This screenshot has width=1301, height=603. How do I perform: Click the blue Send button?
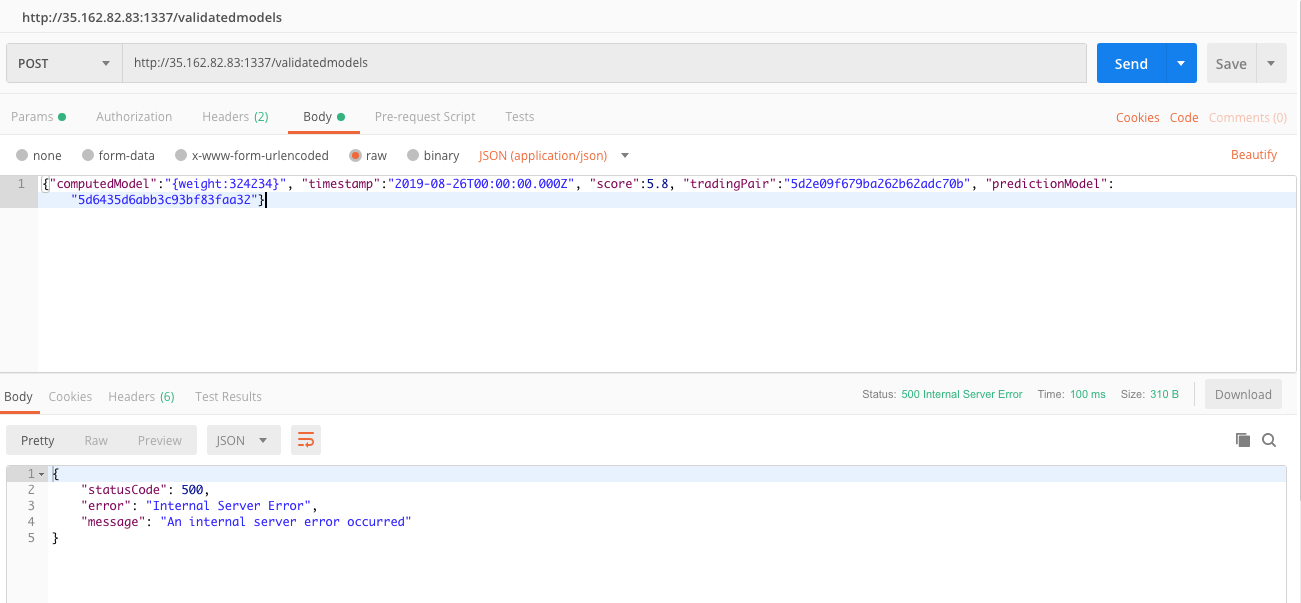tap(1131, 63)
